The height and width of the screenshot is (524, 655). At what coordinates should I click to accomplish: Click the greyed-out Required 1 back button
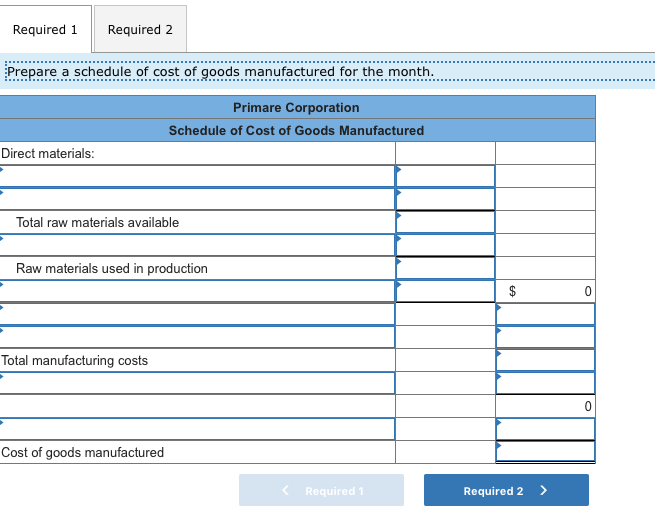[x=321, y=490]
